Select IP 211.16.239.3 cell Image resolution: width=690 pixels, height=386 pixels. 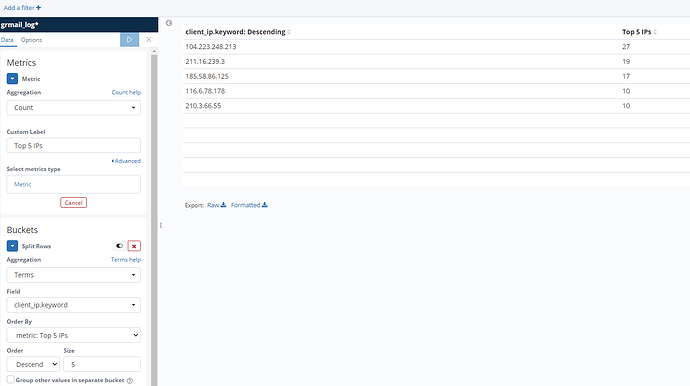click(x=205, y=62)
